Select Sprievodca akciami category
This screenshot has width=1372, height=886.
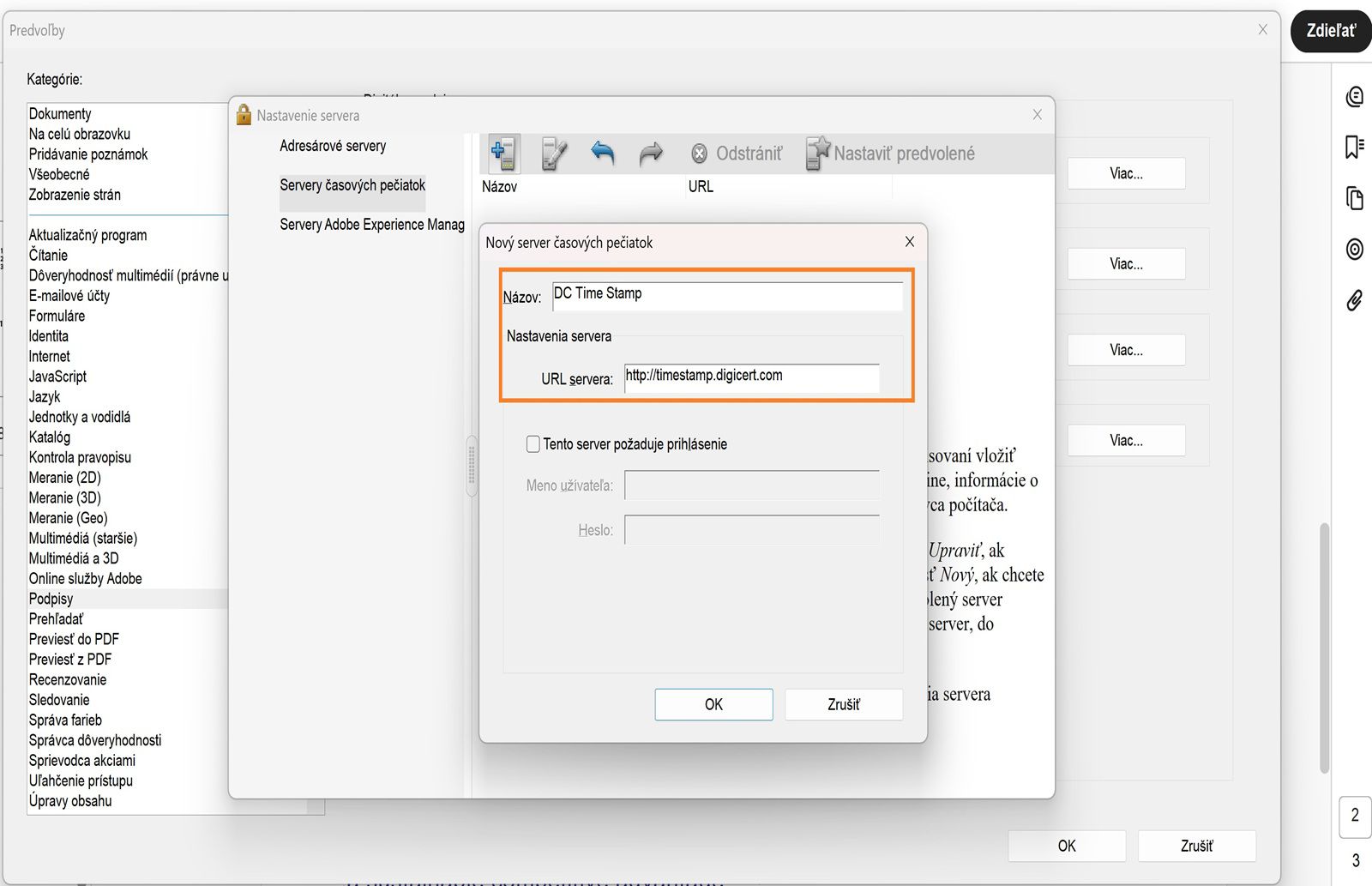(82, 761)
